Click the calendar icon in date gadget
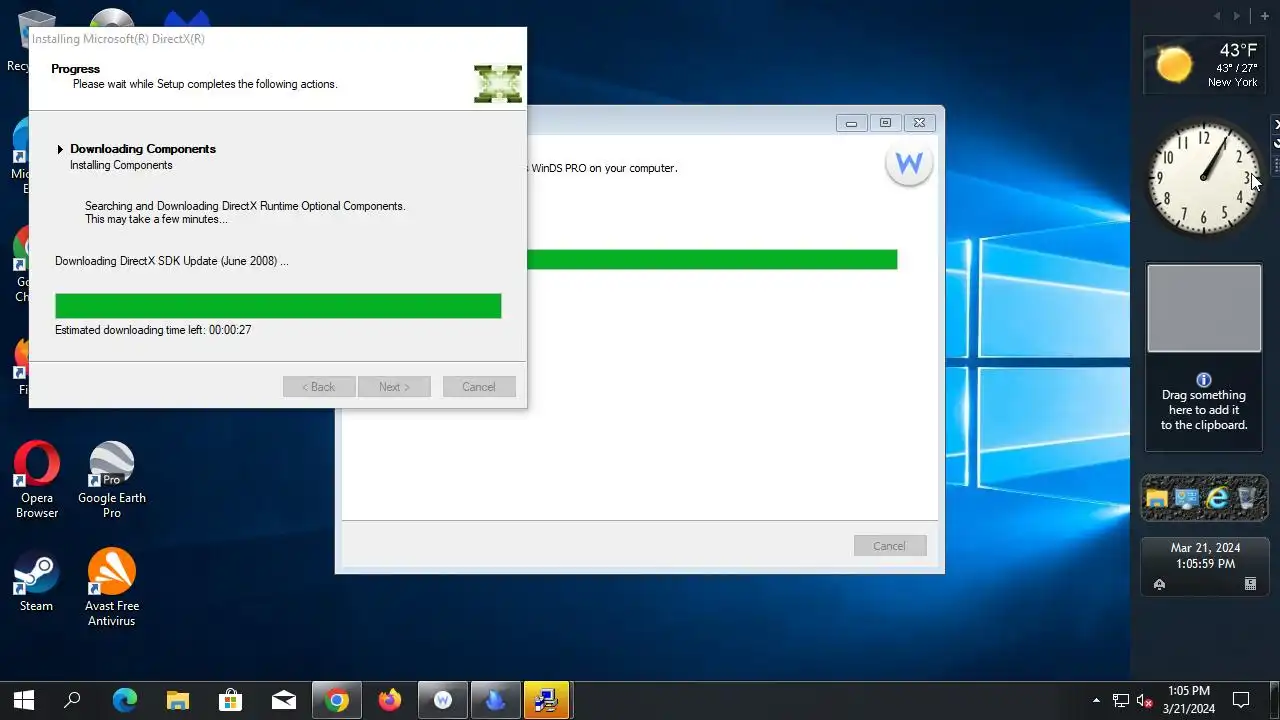 tap(1250, 584)
